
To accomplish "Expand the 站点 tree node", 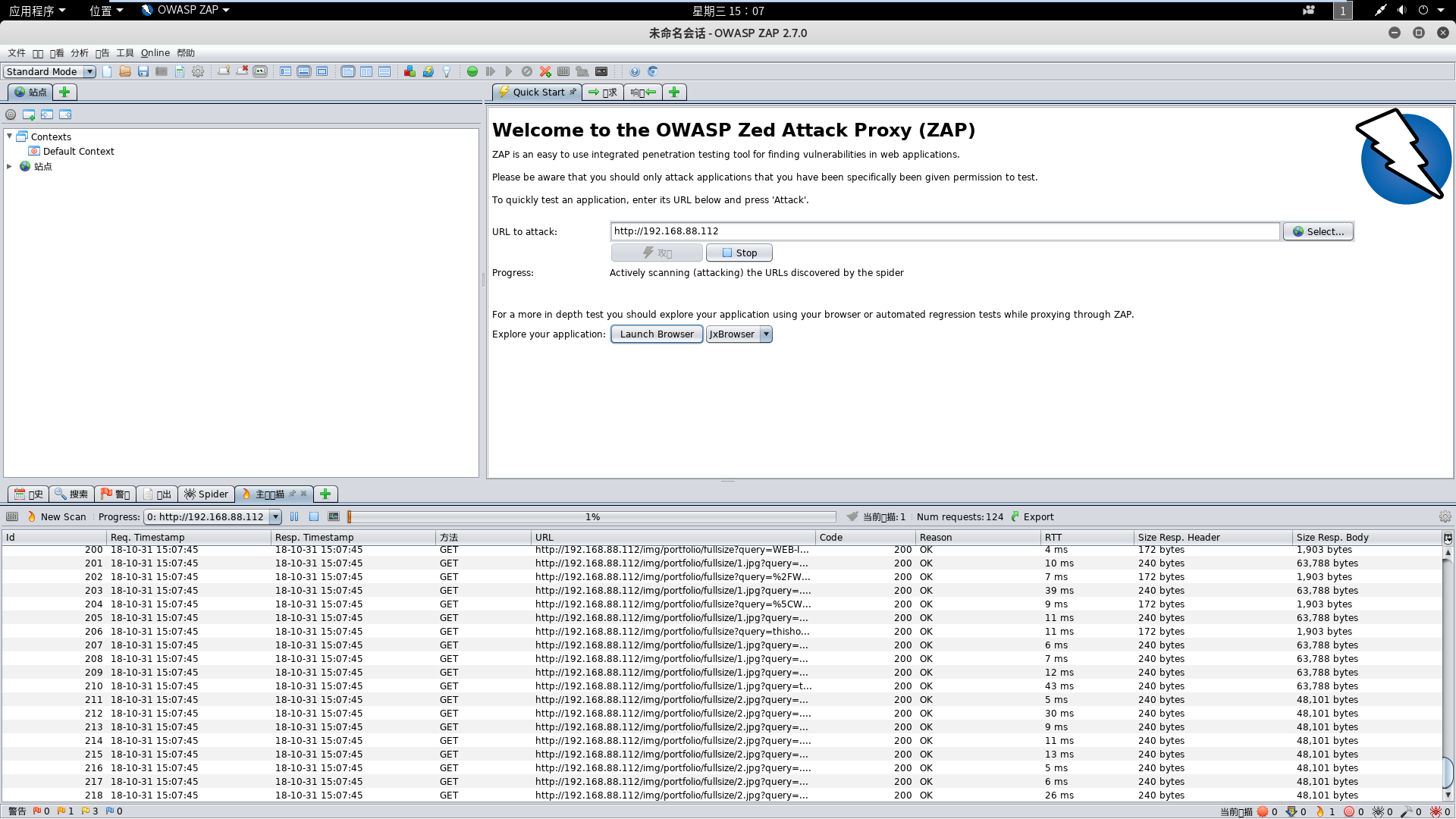I will tap(10, 166).
